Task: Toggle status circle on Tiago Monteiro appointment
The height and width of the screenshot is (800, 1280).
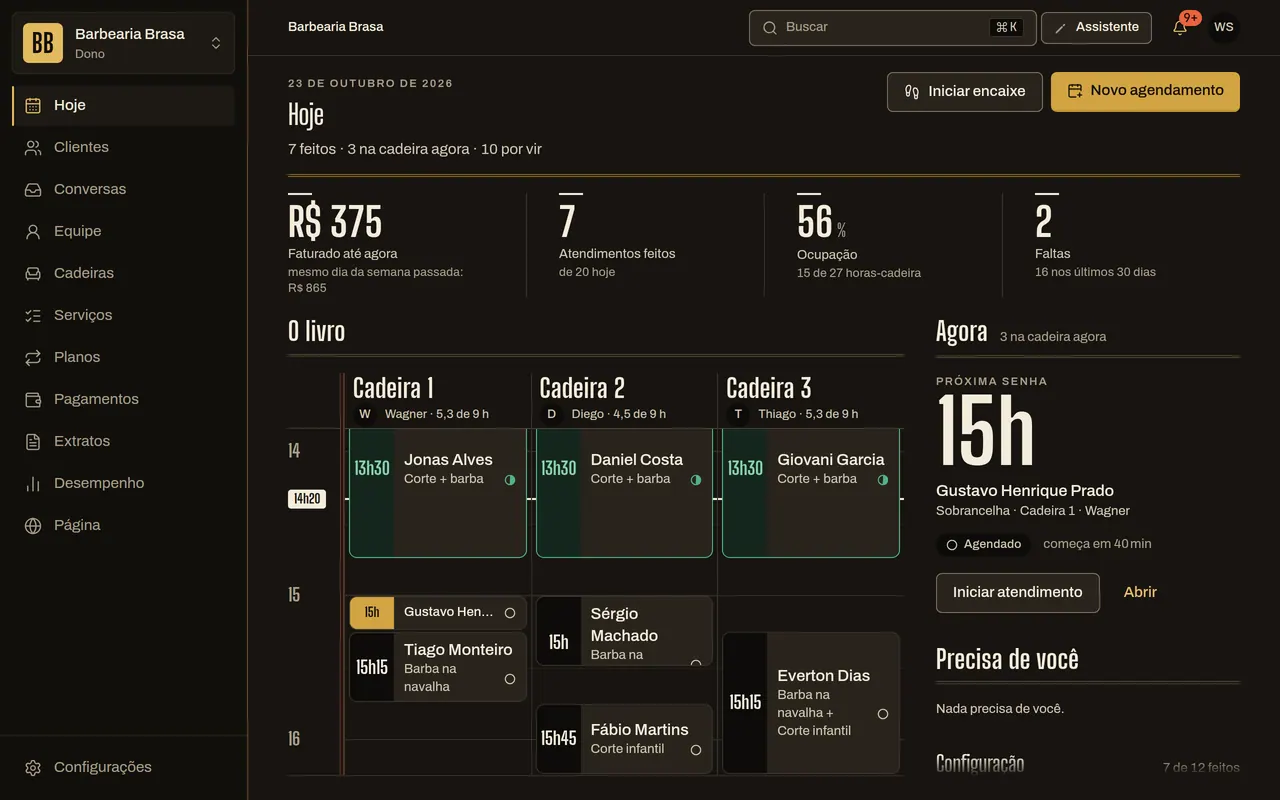Action: click(510, 679)
